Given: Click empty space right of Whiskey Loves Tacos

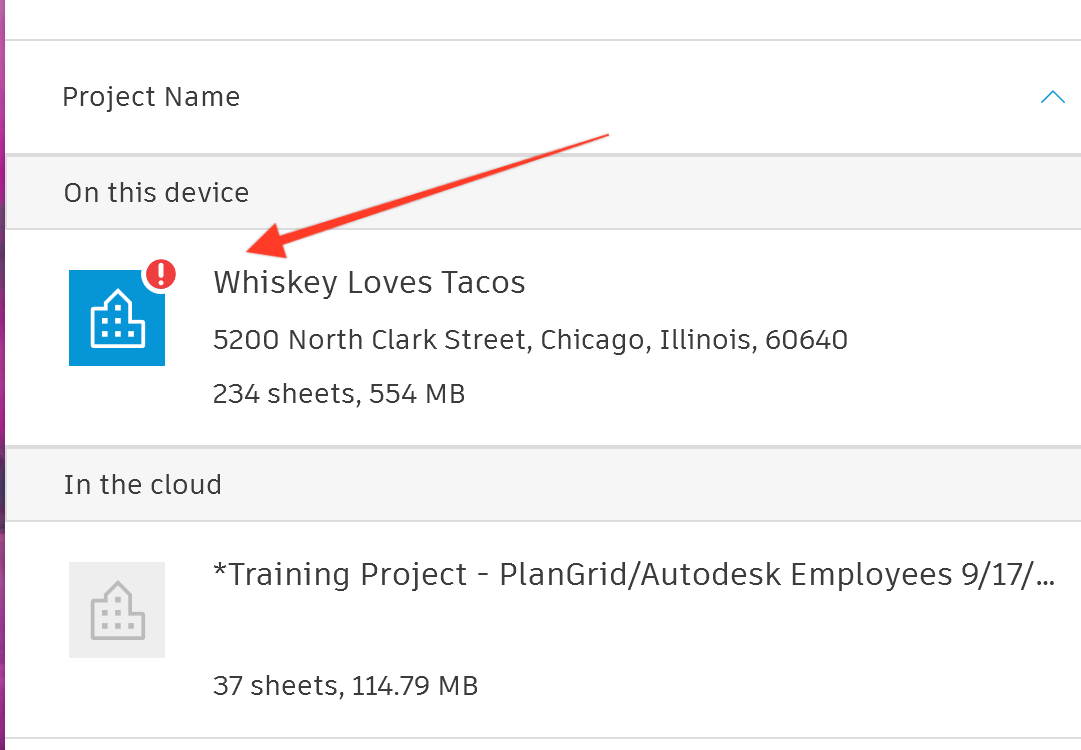Looking at the screenshot, I should [x=800, y=283].
